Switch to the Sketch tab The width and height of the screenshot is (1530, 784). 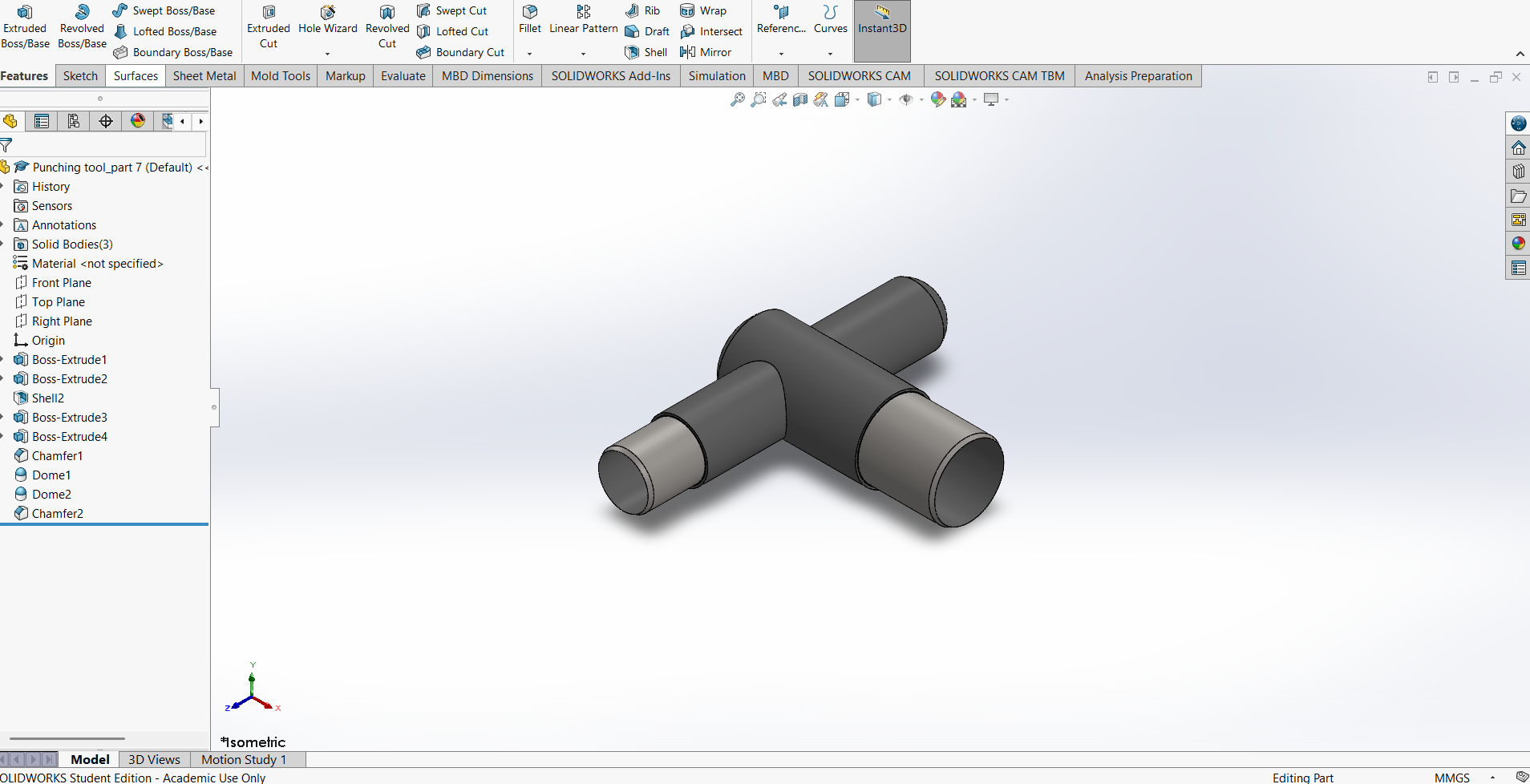80,76
